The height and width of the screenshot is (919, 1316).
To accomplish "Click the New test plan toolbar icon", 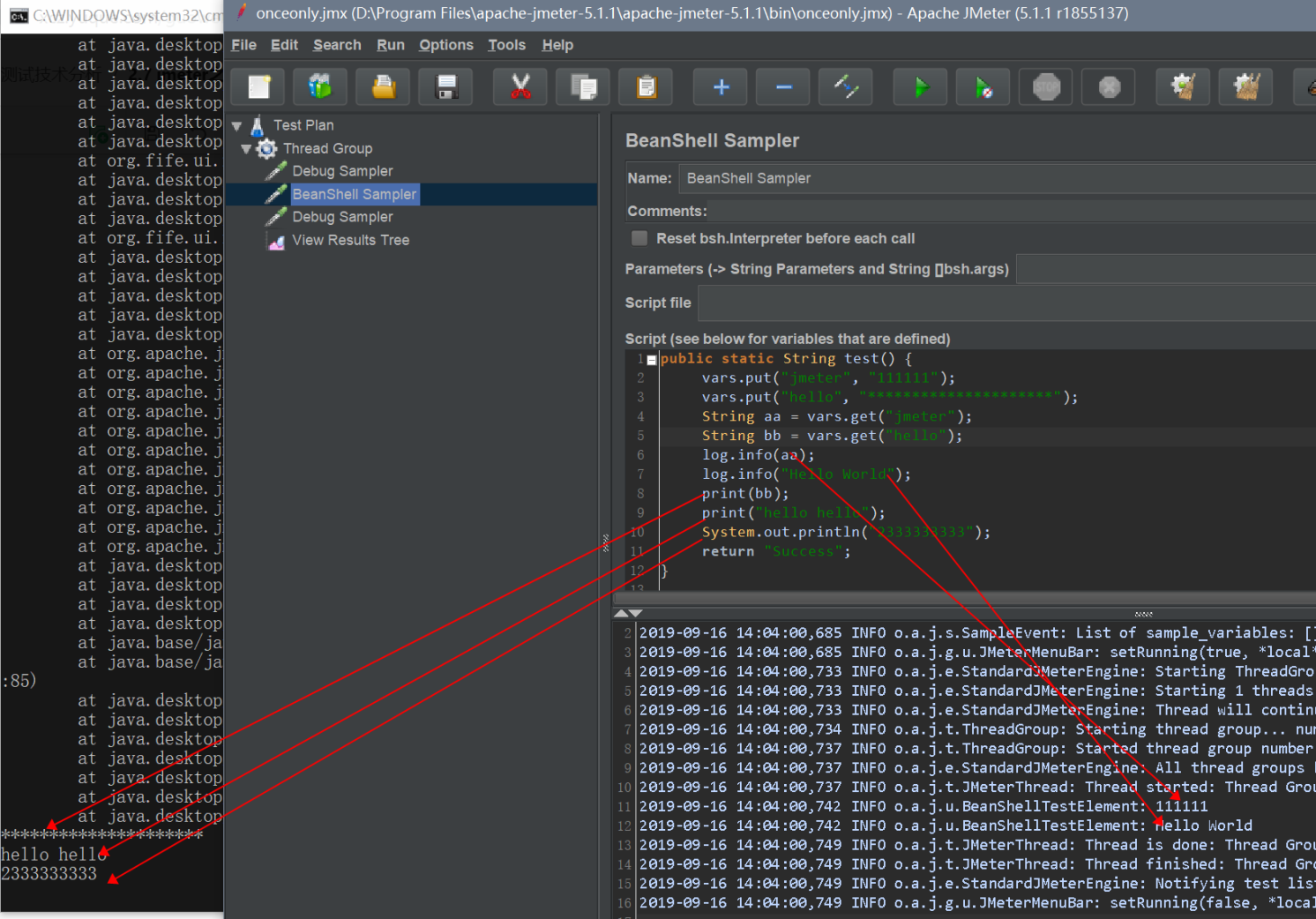I will point(258,86).
